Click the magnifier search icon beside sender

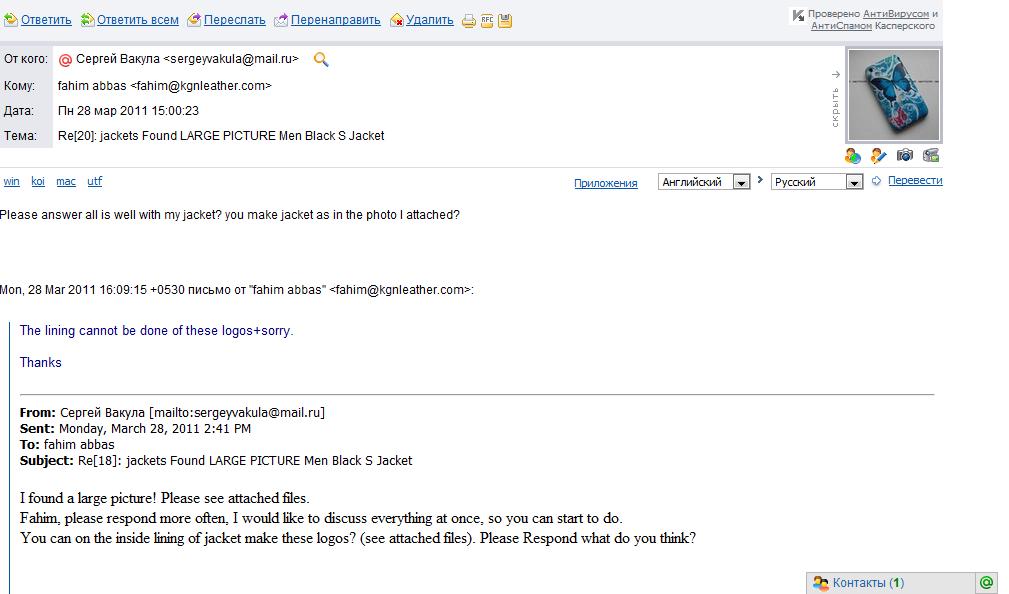[321, 59]
